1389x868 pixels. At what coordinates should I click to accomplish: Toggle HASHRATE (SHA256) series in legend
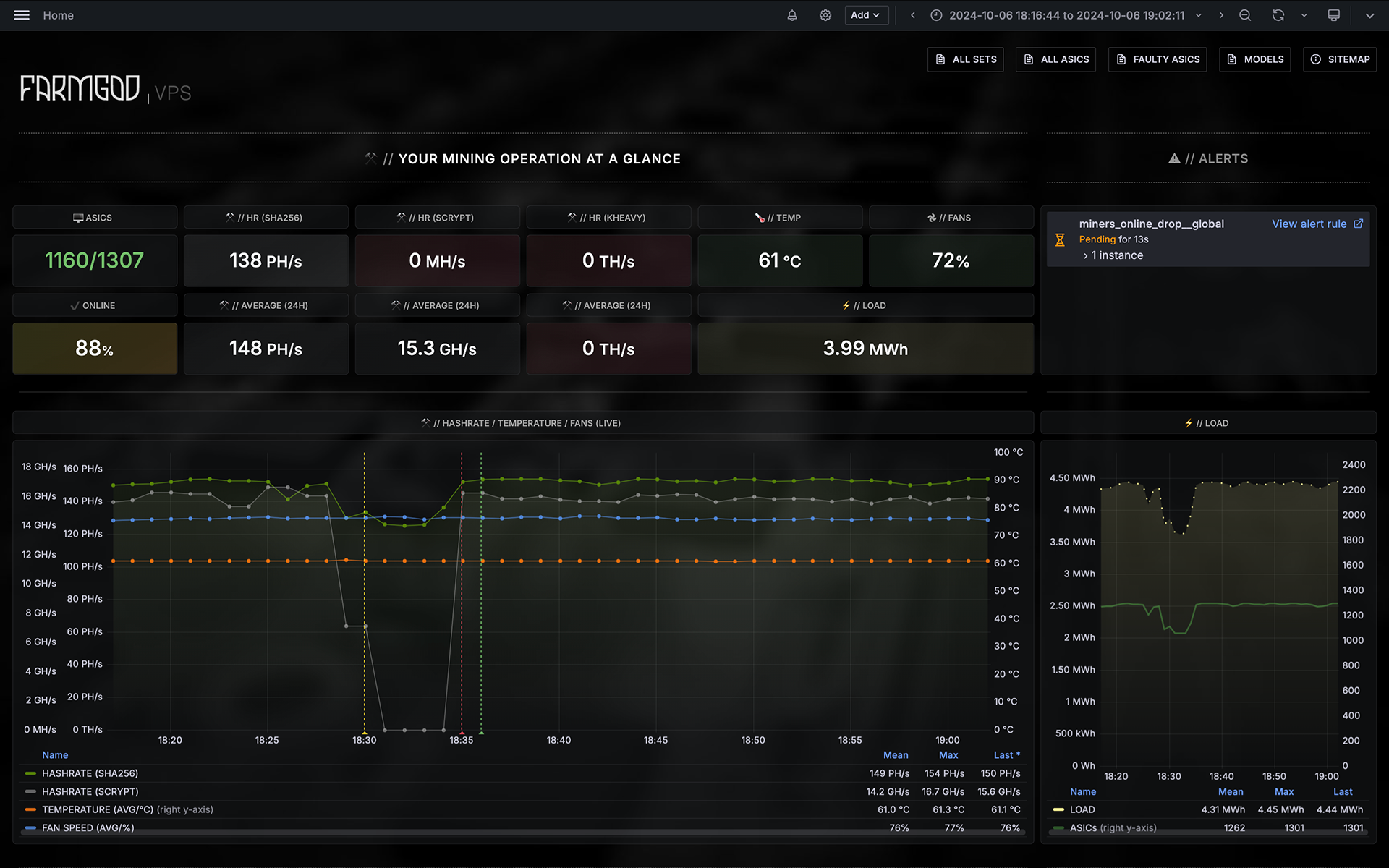click(90, 773)
